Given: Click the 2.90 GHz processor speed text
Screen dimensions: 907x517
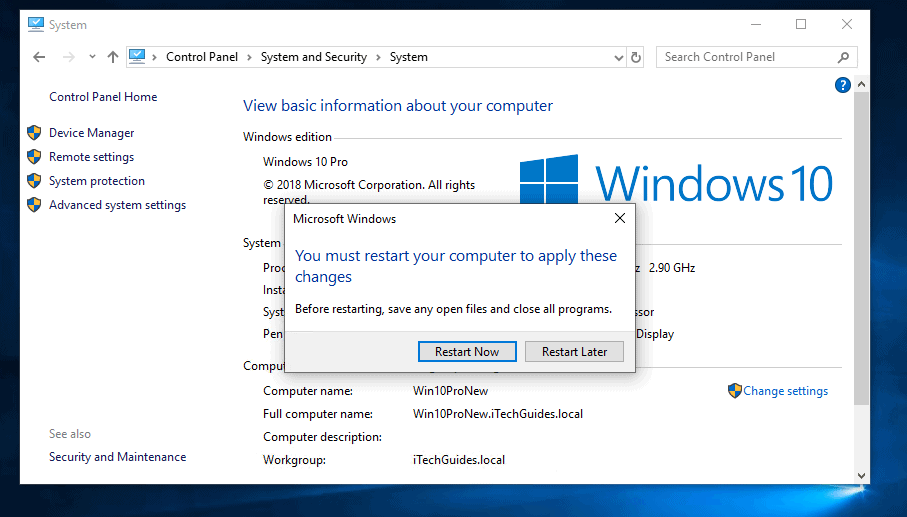Looking at the screenshot, I should click(x=672, y=268).
